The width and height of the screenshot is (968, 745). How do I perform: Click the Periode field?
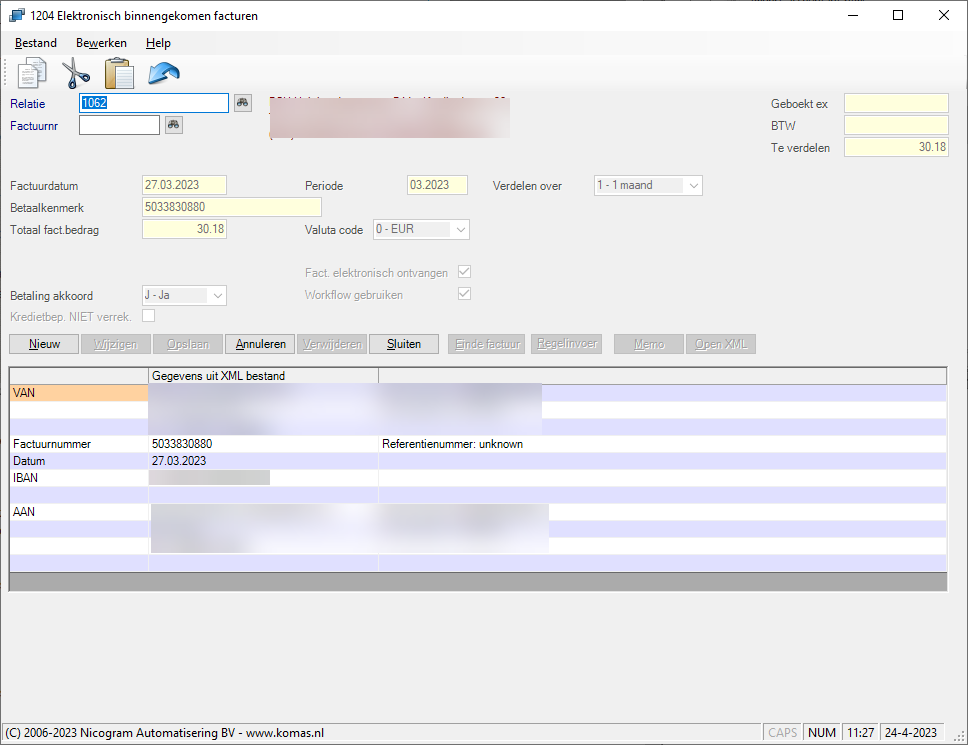tap(437, 185)
